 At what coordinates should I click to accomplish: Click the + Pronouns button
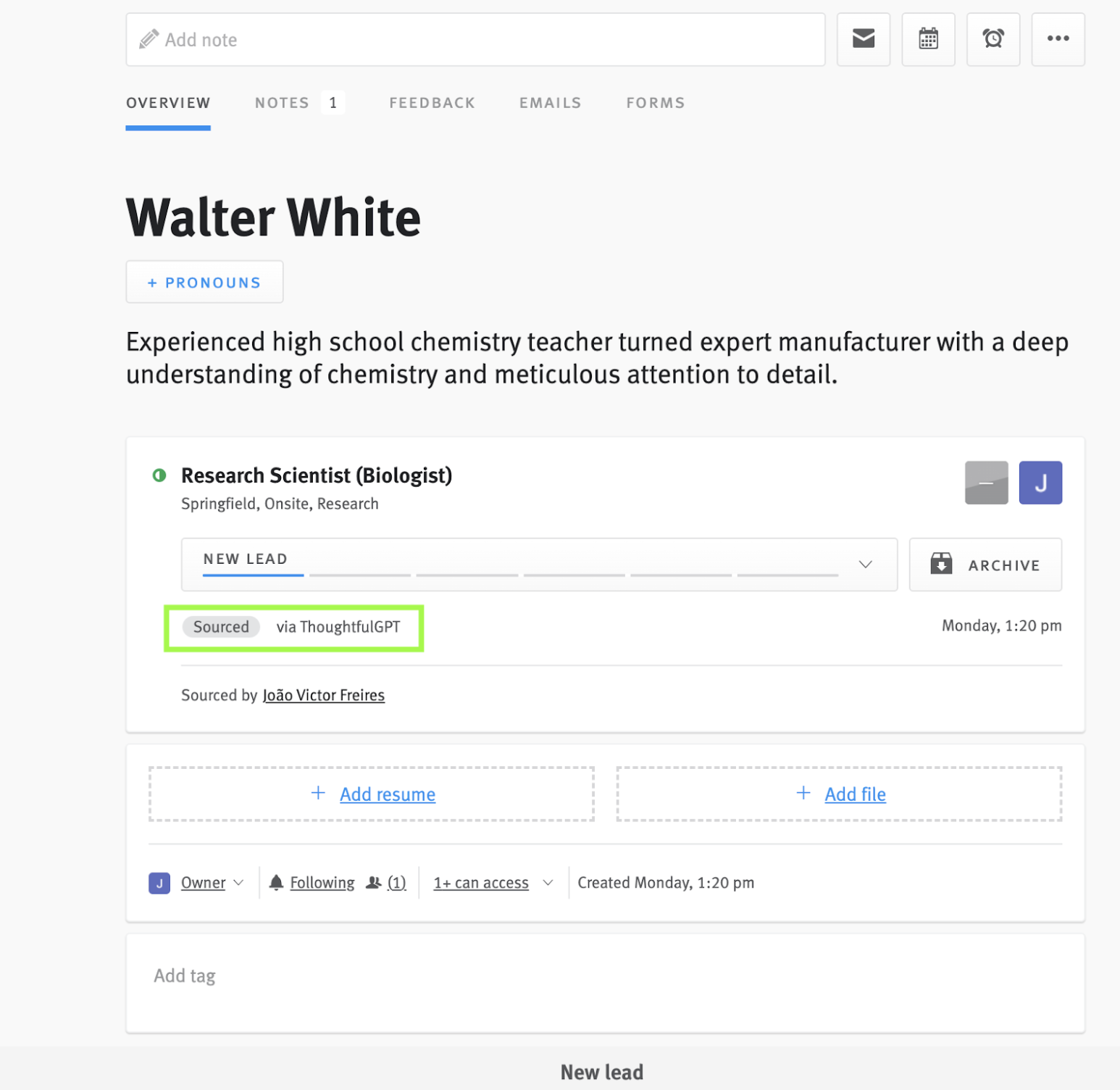[204, 282]
